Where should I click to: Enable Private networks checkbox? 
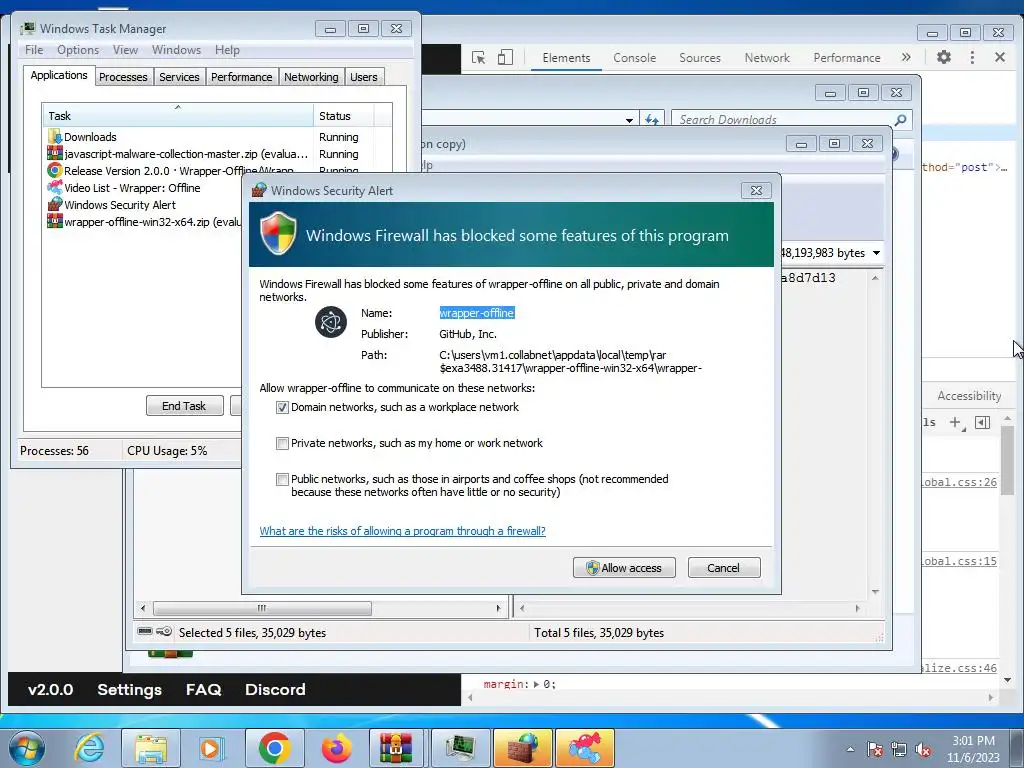click(x=282, y=443)
